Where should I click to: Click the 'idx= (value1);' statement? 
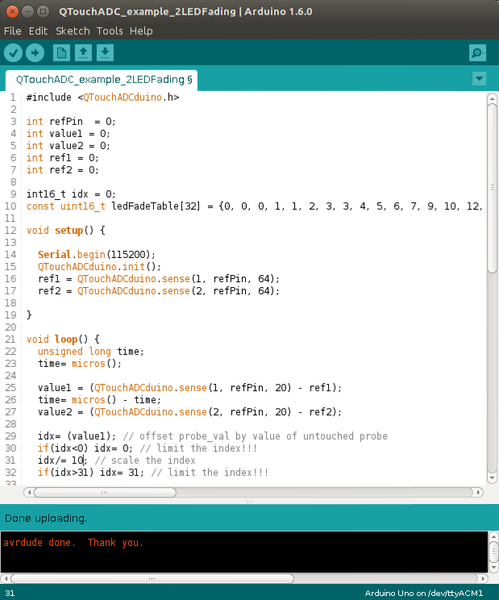click(77, 436)
